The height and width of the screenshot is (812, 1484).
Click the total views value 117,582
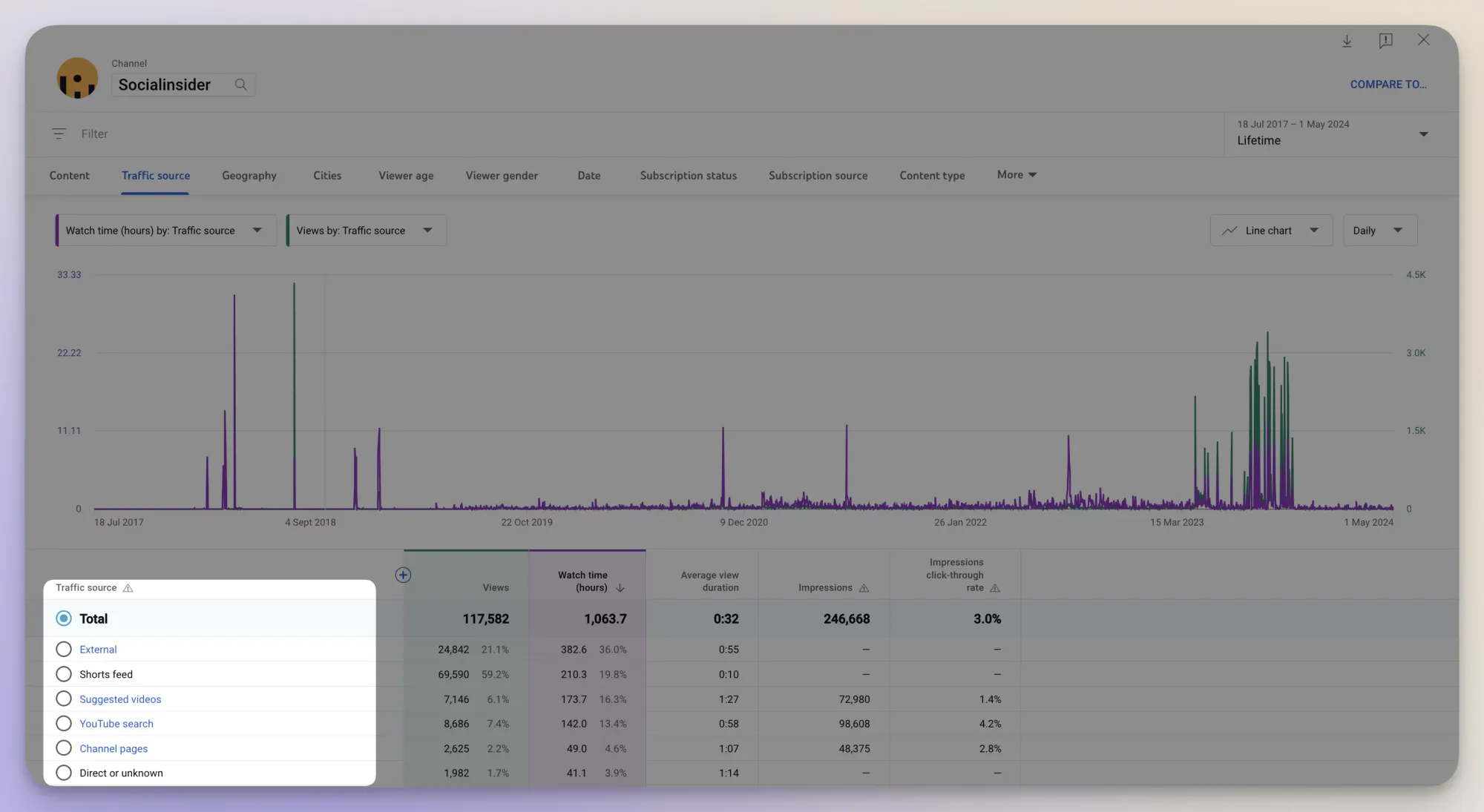pyautogui.click(x=485, y=619)
